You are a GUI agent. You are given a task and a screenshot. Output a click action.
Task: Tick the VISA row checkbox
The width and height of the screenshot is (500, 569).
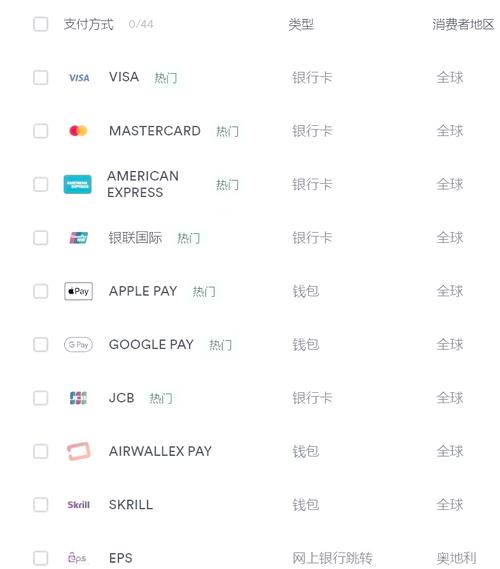coord(41,78)
